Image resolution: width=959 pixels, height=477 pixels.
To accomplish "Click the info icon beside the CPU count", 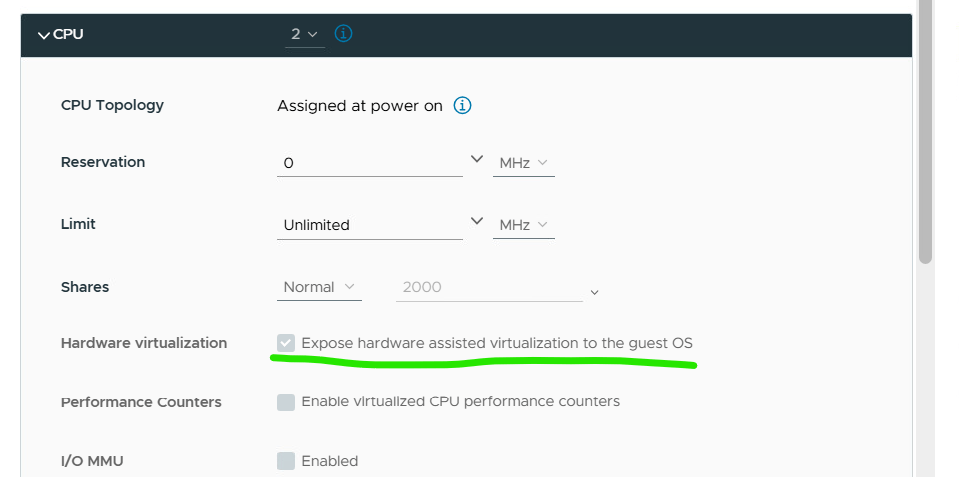I will coord(343,34).
